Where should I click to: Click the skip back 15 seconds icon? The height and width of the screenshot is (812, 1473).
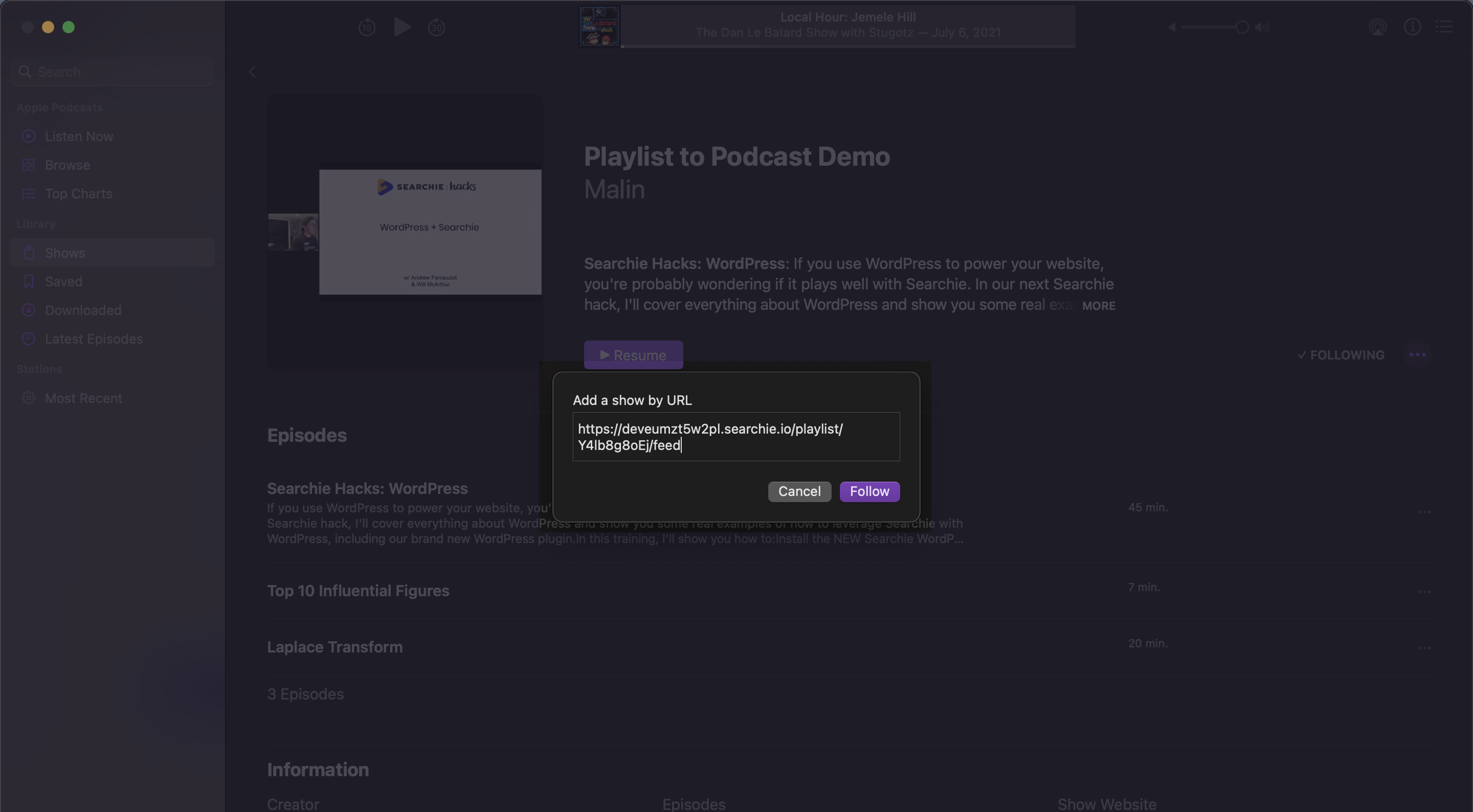367,27
